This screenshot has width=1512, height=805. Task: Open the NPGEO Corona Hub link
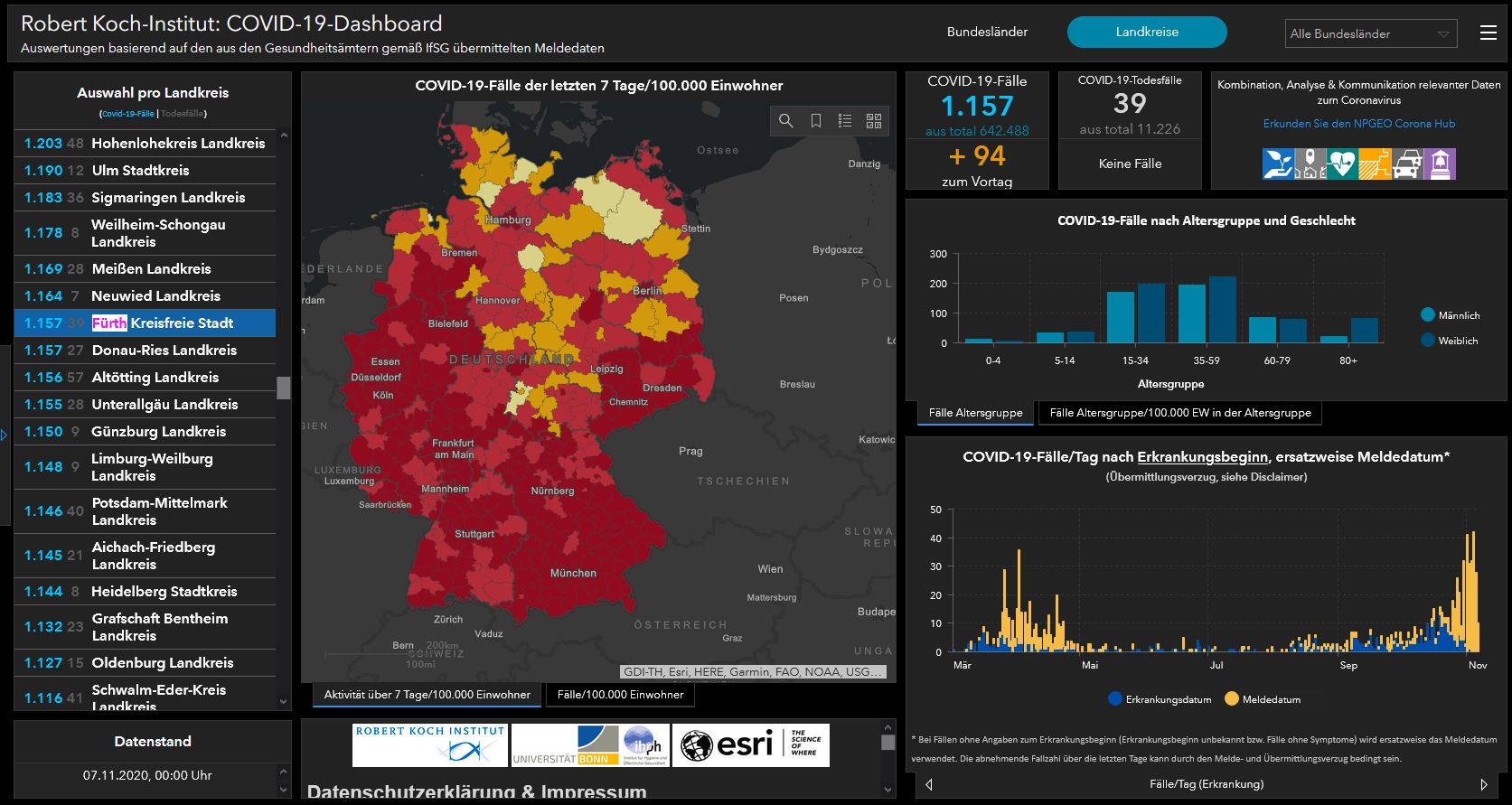[x=1358, y=124]
